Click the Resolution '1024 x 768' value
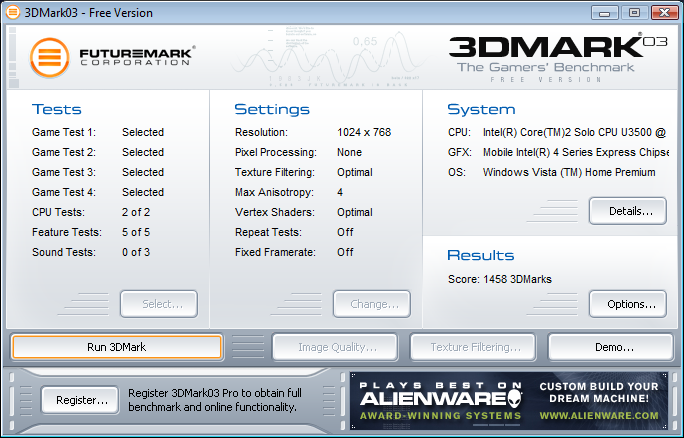 click(x=364, y=132)
